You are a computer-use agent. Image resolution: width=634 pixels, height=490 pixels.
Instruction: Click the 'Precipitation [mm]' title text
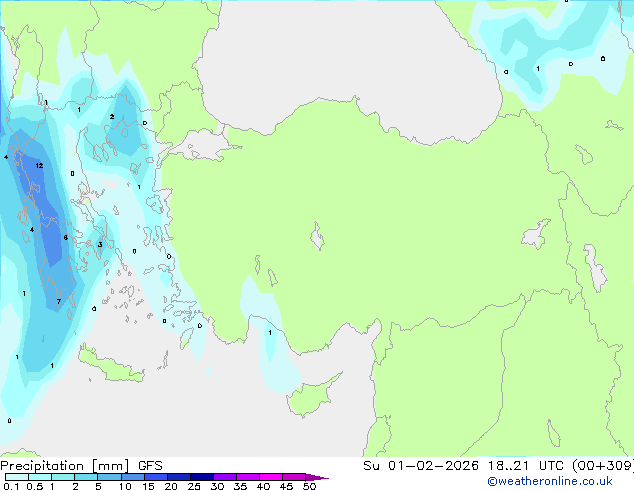65,466
